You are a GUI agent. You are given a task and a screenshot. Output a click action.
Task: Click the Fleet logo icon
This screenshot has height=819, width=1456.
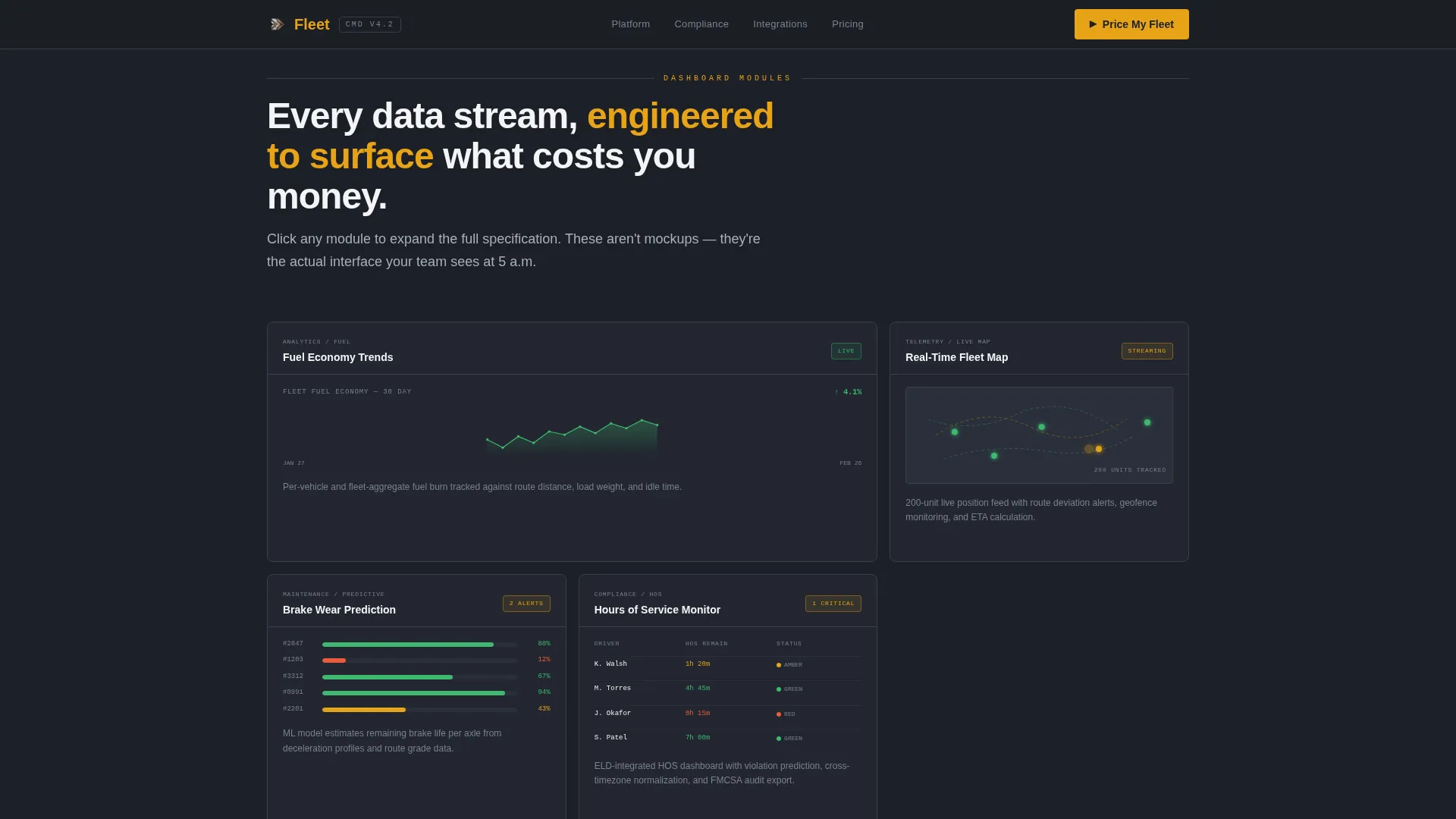coord(278,24)
